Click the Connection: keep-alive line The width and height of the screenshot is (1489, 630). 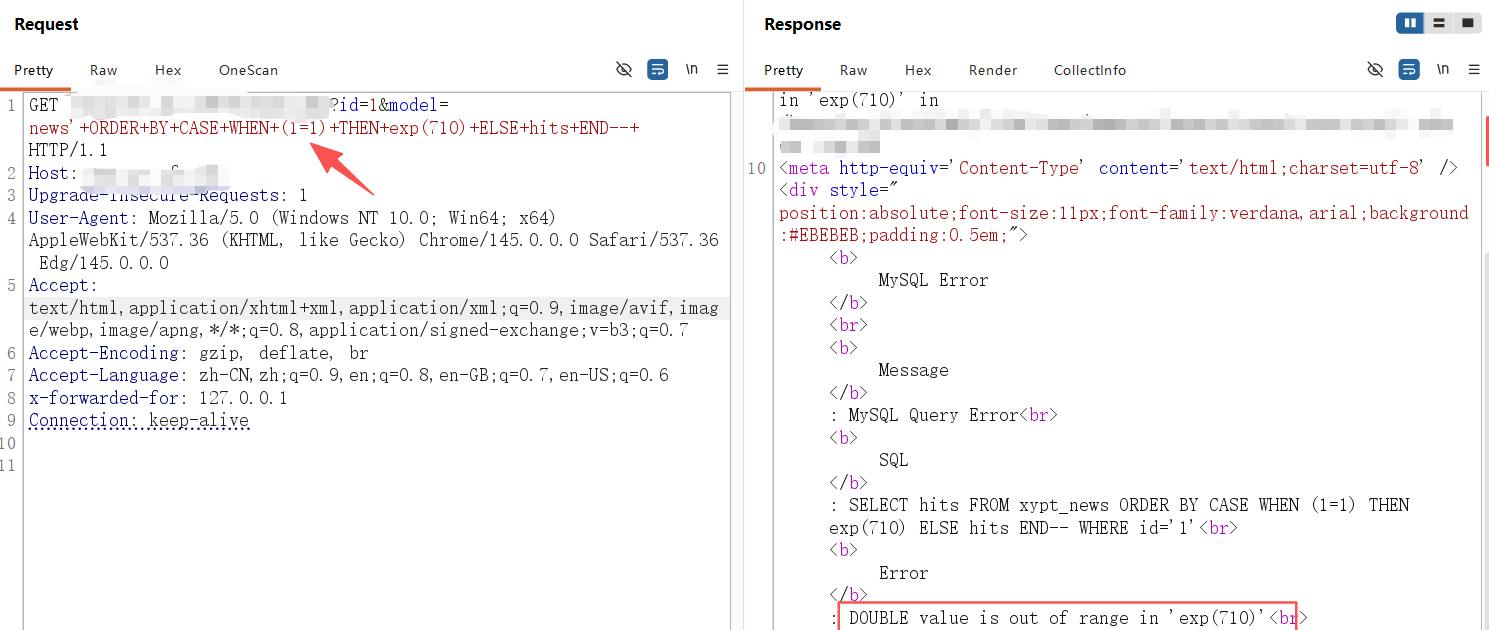click(x=138, y=420)
